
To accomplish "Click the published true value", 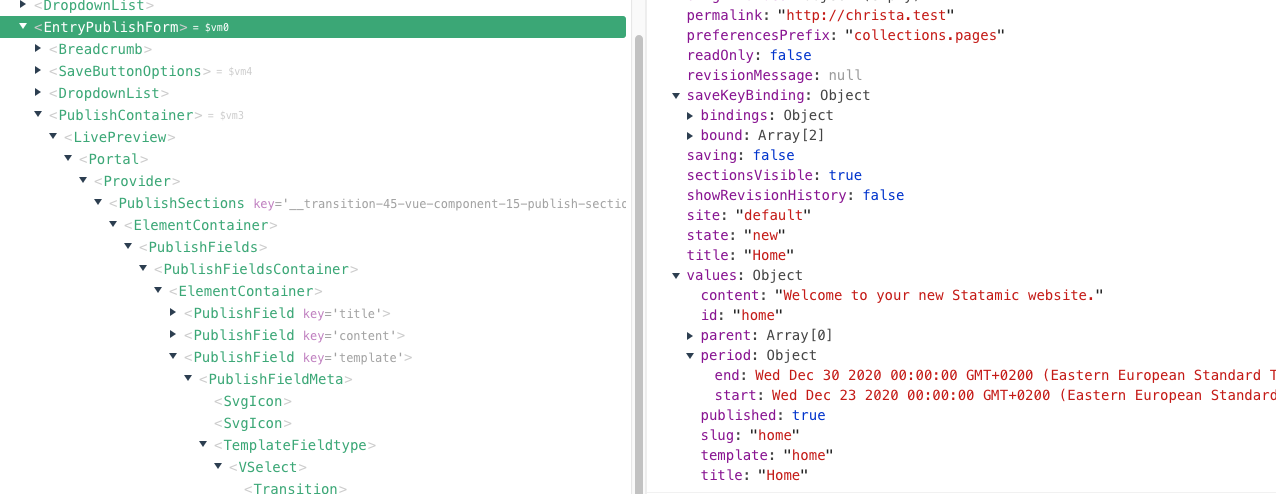I will pyautogui.click(x=808, y=415).
